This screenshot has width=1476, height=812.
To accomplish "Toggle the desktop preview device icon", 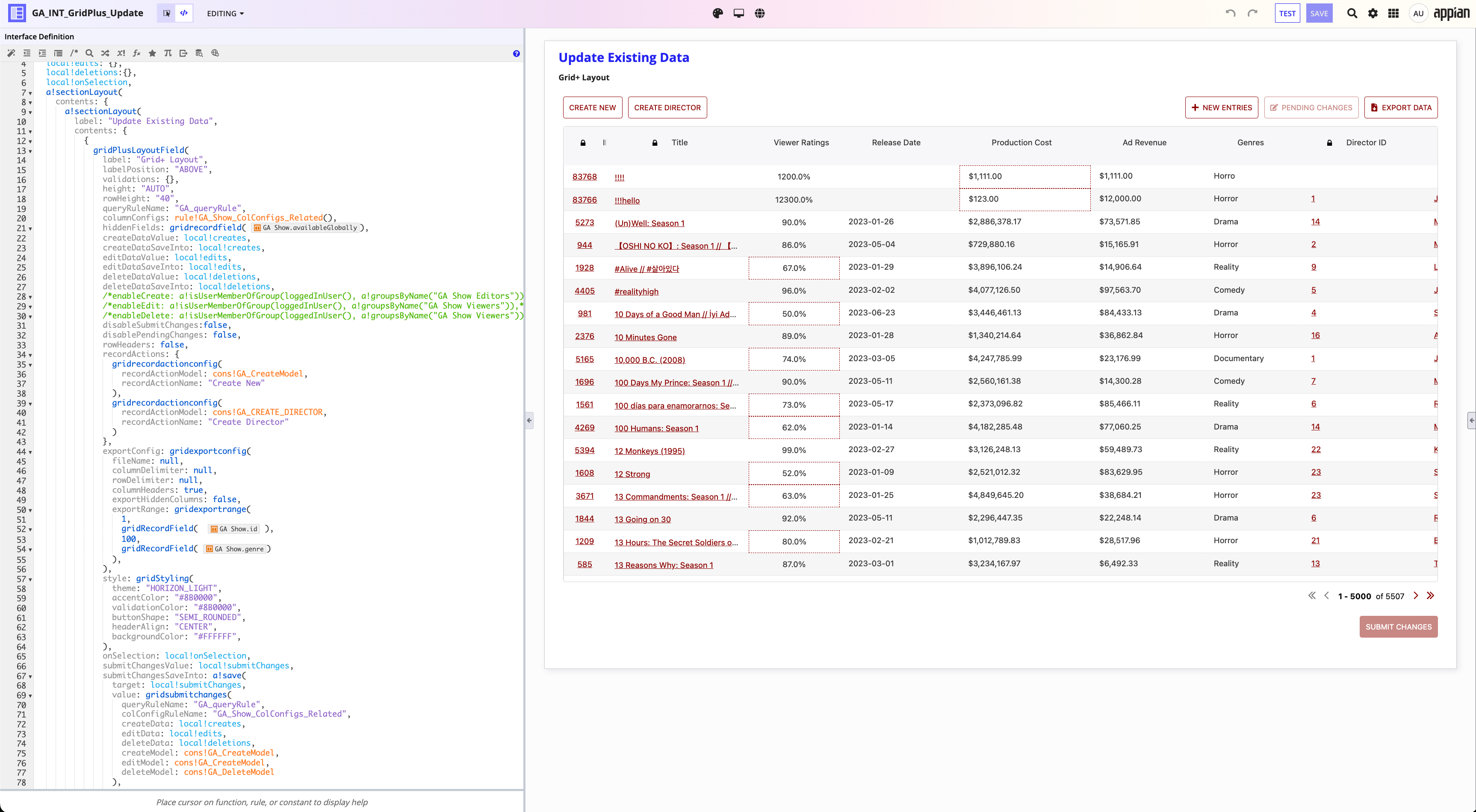I will click(738, 13).
